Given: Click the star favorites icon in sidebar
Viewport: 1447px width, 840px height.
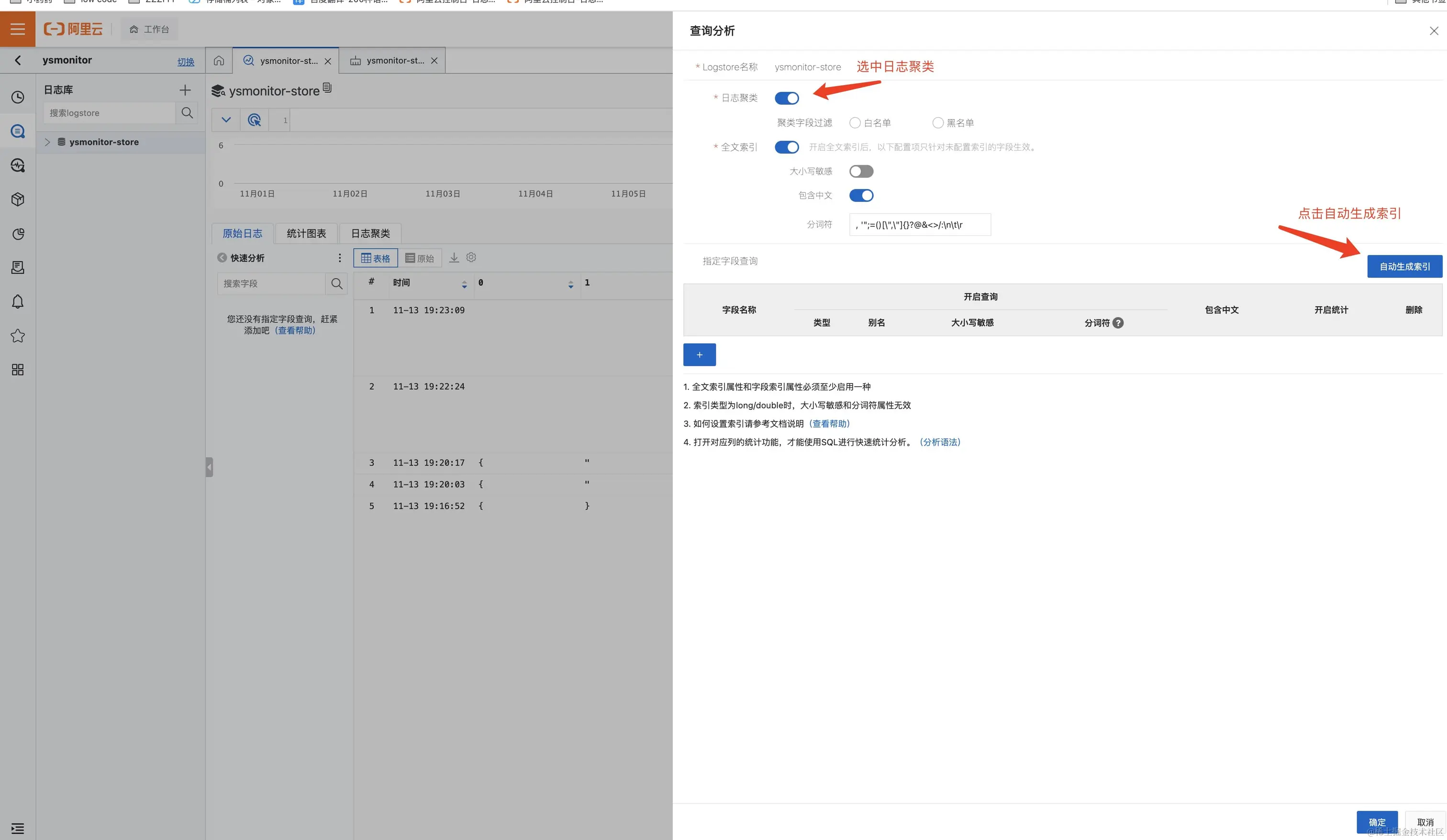Looking at the screenshot, I should tap(18, 335).
